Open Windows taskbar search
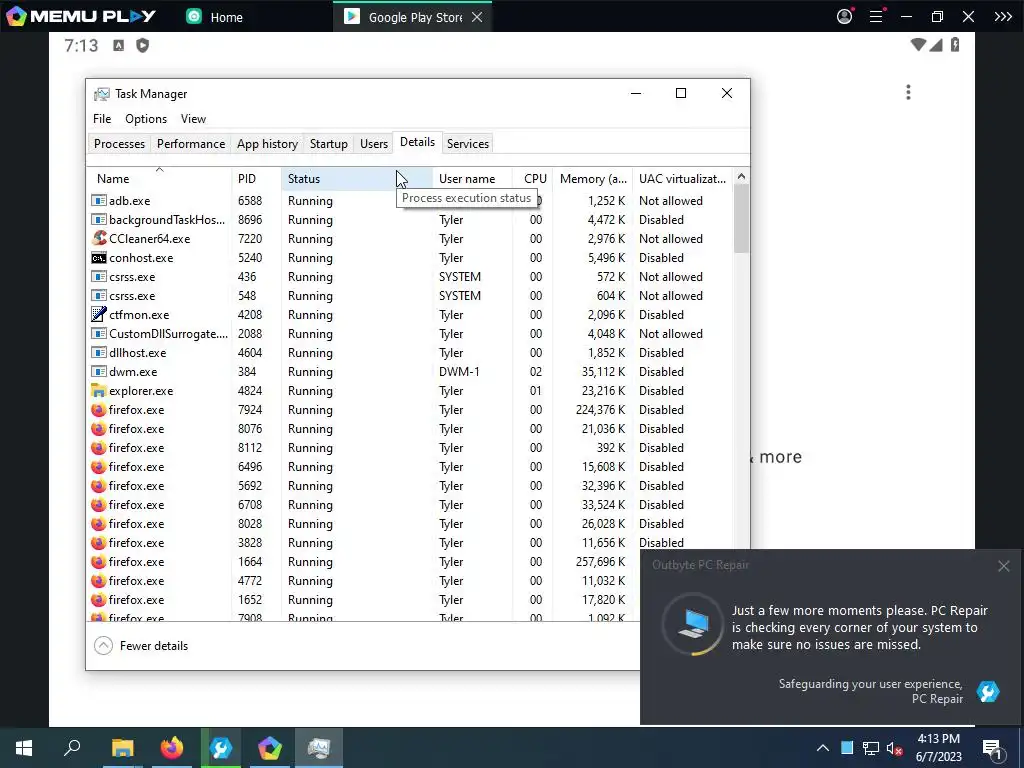The width and height of the screenshot is (1024, 768). pyautogui.click(x=72, y=748)
